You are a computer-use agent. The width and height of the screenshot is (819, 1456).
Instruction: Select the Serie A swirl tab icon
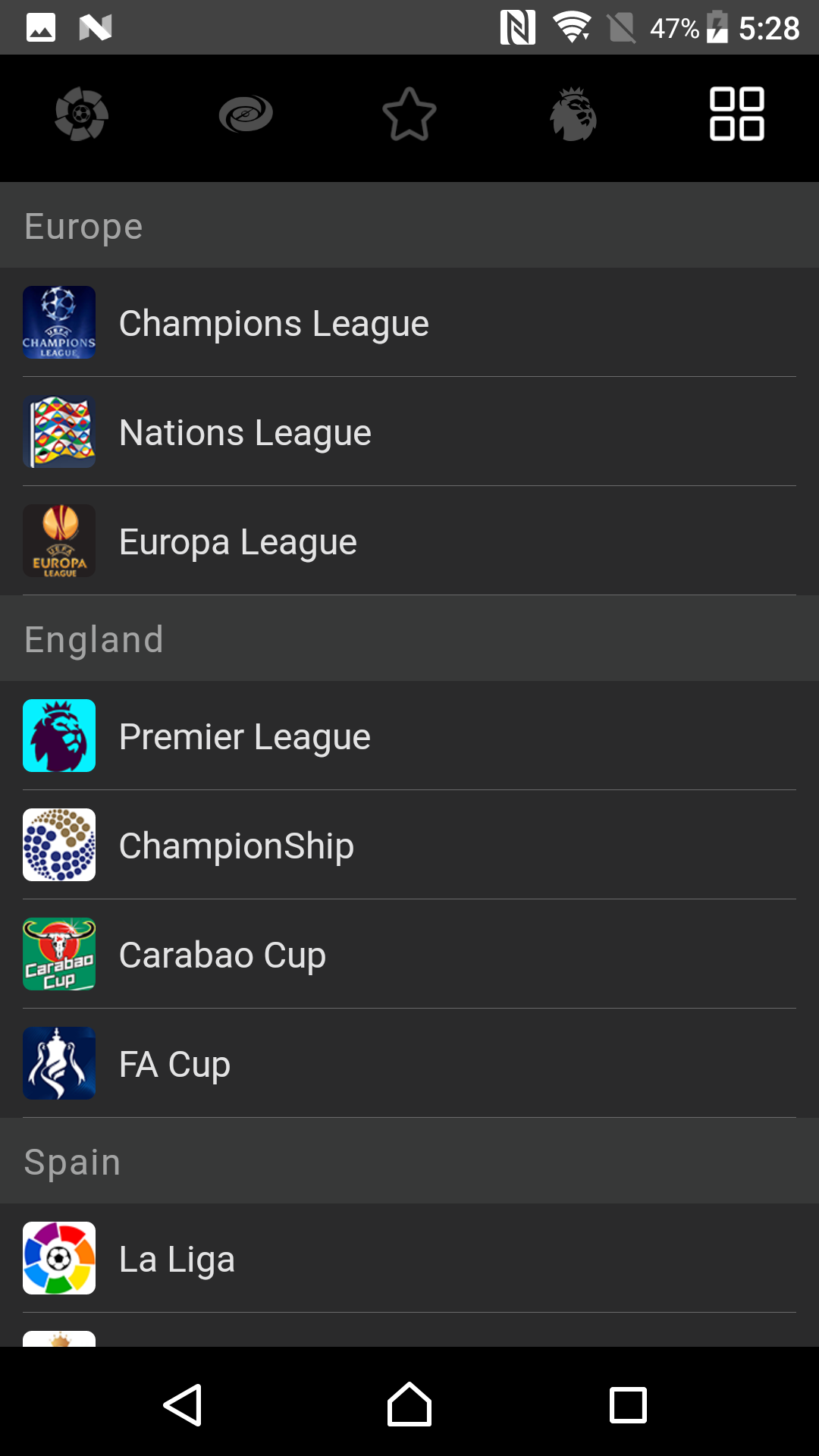pyautogui.click(x=246, y=115)
